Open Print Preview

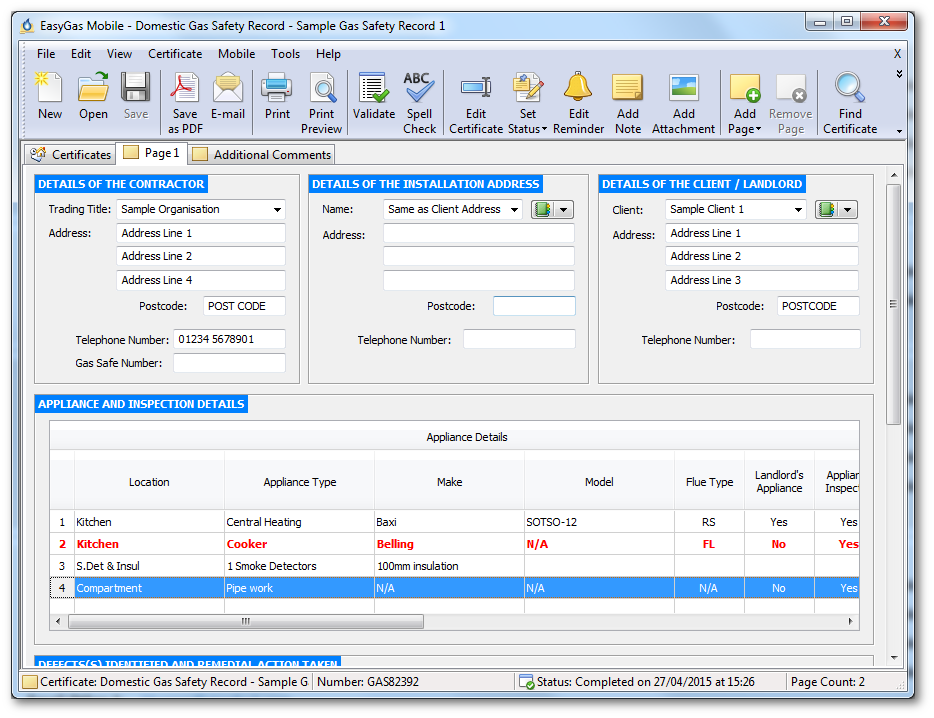(322, 103)
